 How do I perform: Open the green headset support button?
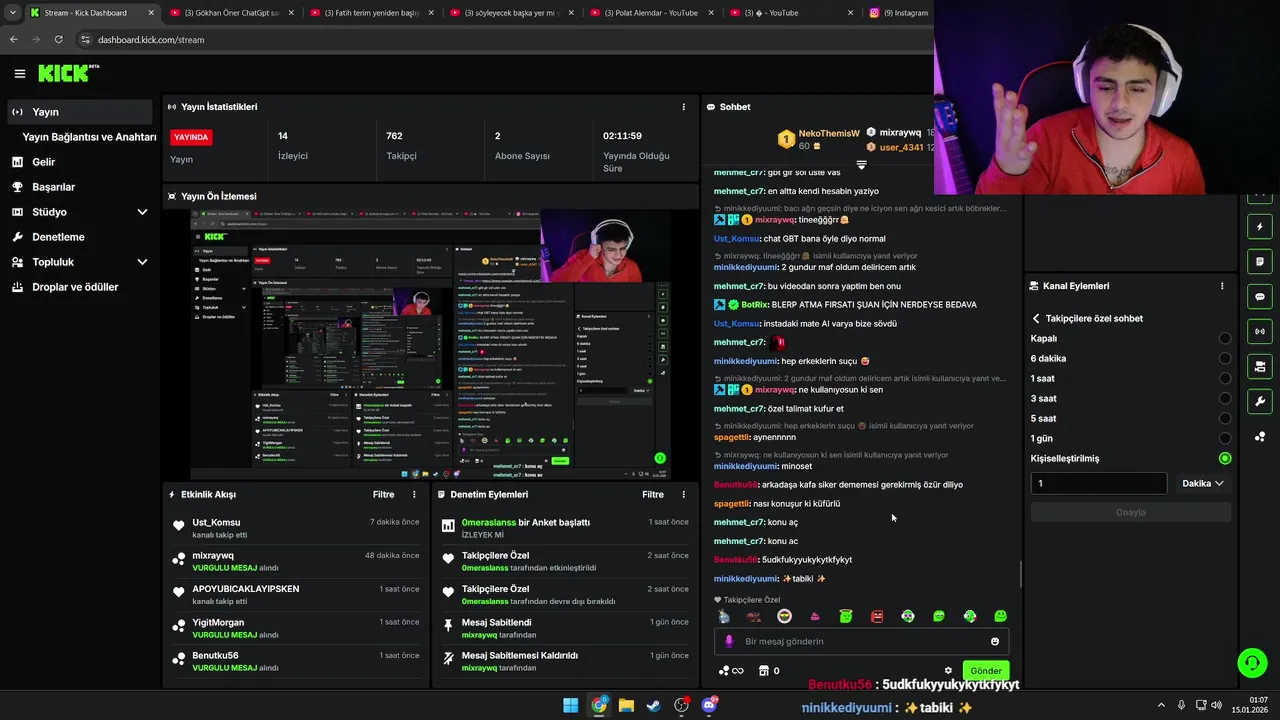(1252, 663)
